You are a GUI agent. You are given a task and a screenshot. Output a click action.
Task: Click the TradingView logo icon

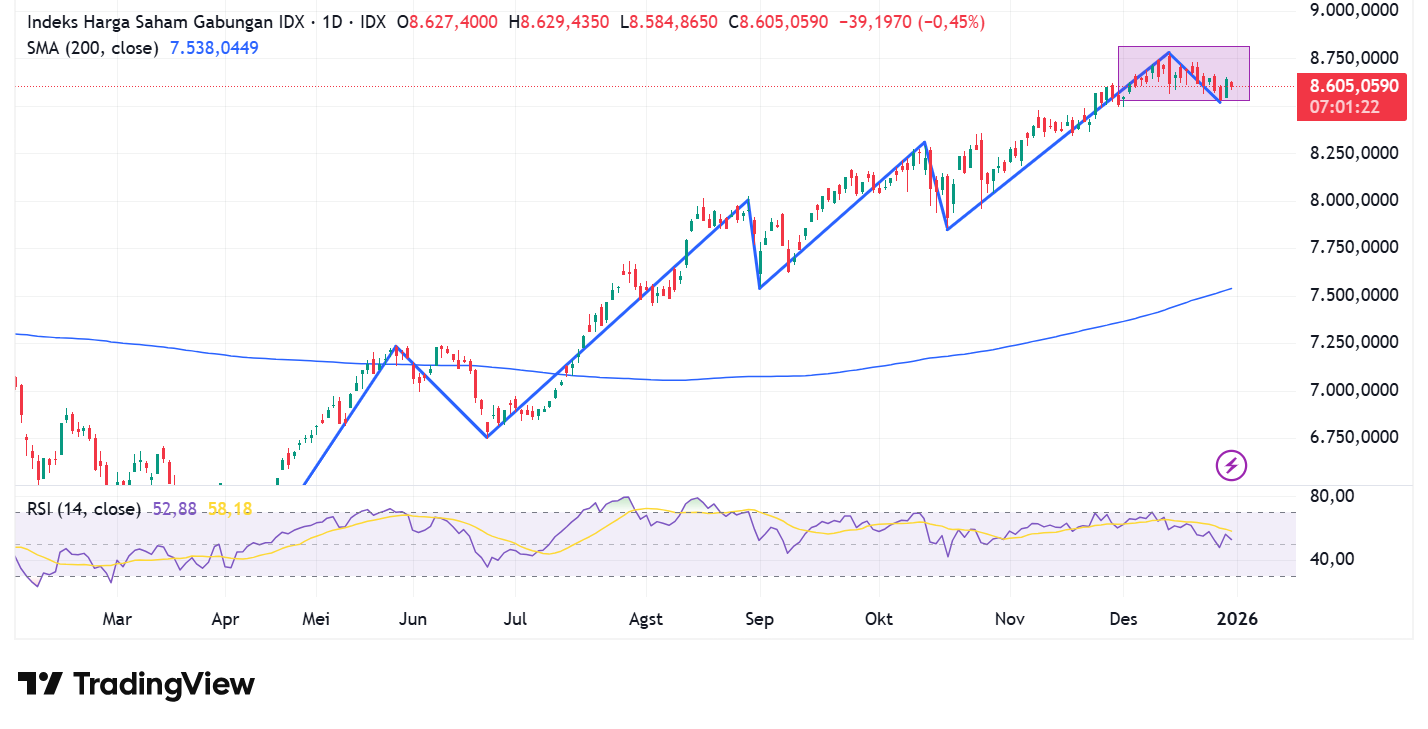(40, 684)
